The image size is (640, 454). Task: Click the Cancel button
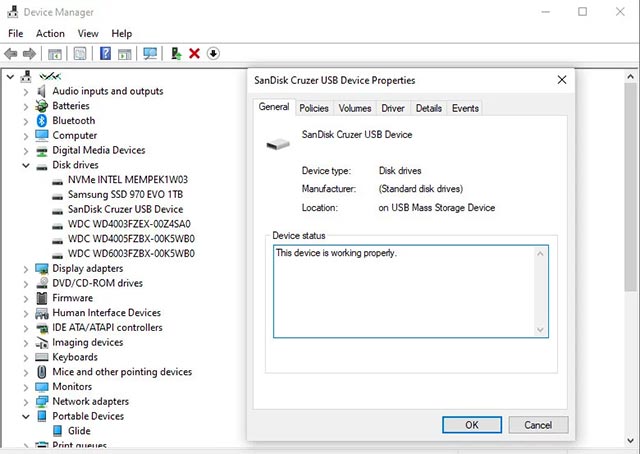[x=538, y=425]
